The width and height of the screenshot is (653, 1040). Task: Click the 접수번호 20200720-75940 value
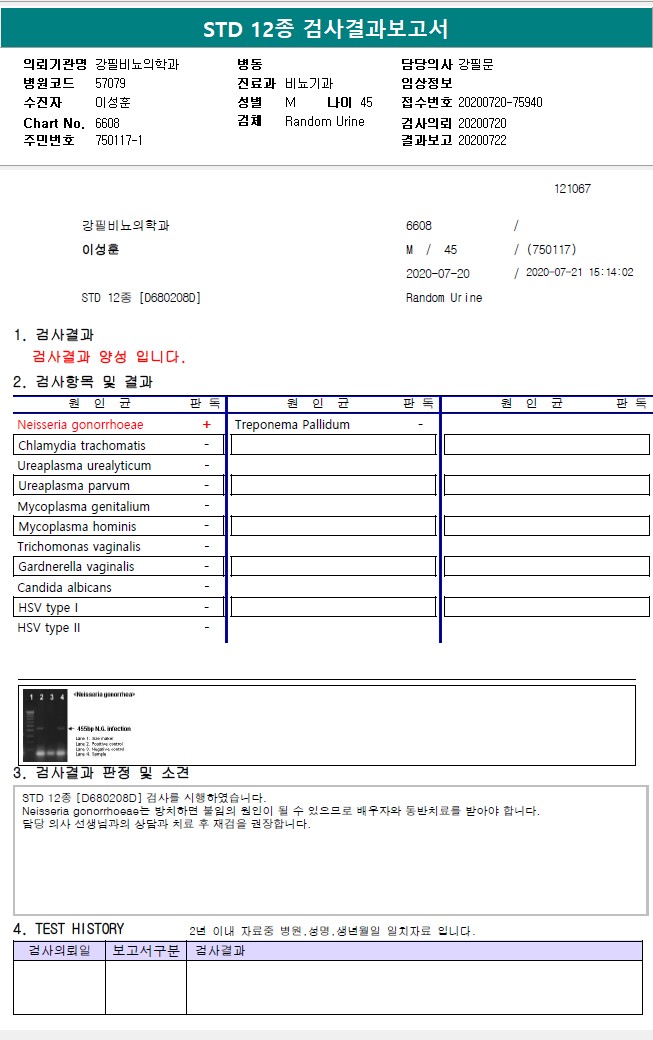coord(500,102)
